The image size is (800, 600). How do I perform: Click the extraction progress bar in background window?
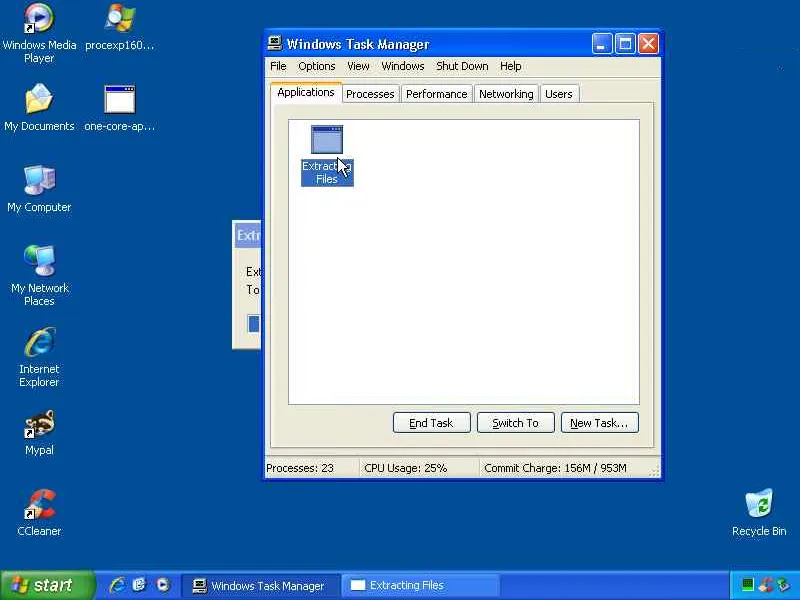254,323
